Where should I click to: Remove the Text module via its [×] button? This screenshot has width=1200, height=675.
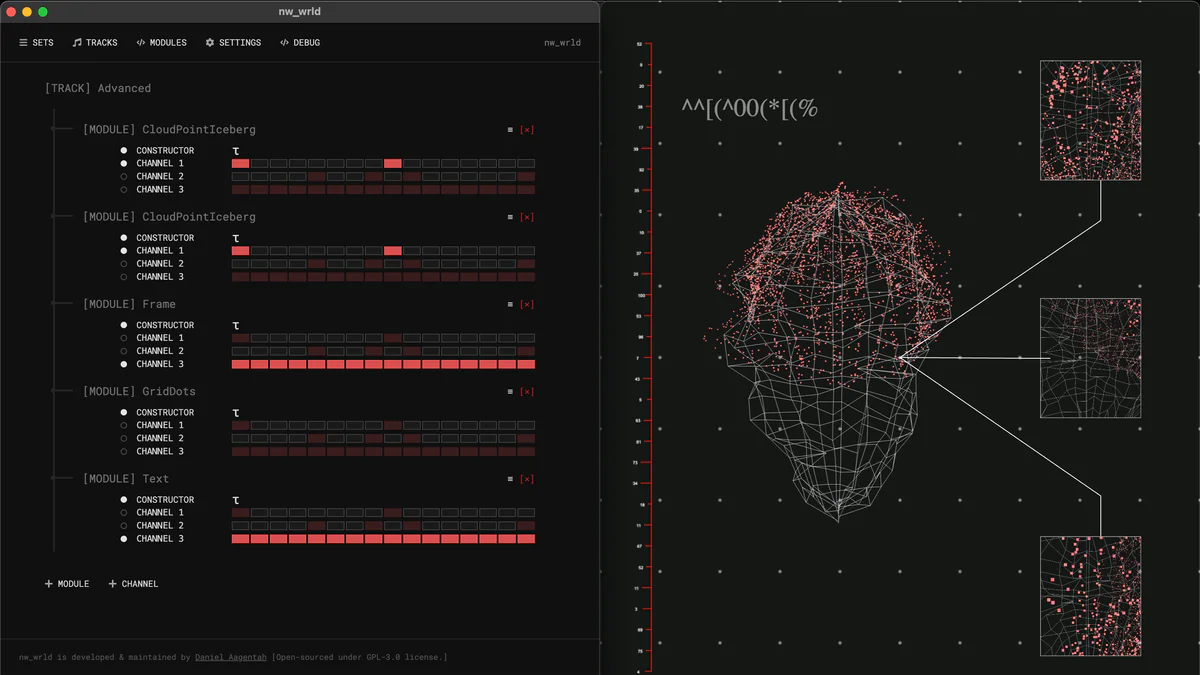pos(527,478)
